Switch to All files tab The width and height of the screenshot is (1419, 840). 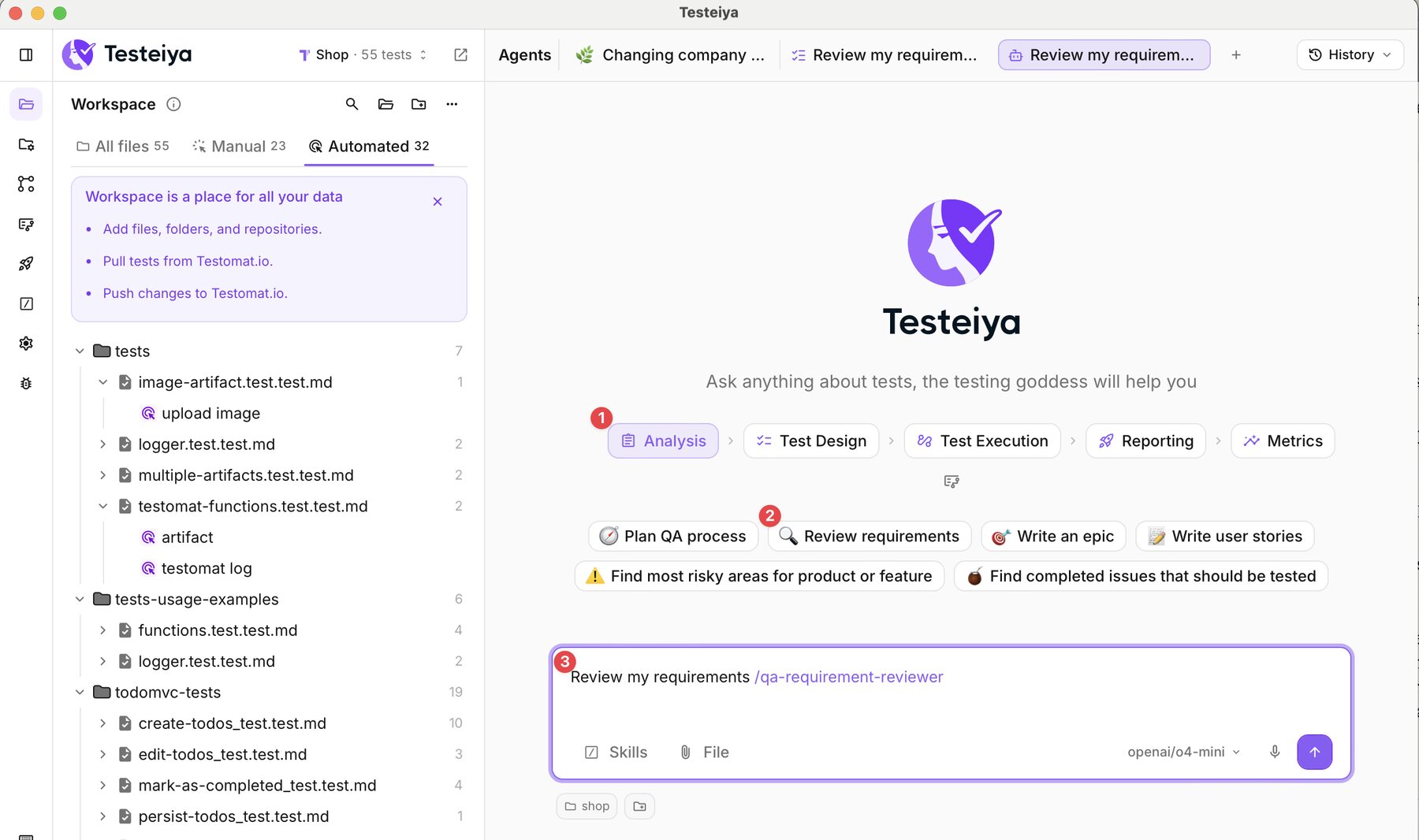(123, 147)
